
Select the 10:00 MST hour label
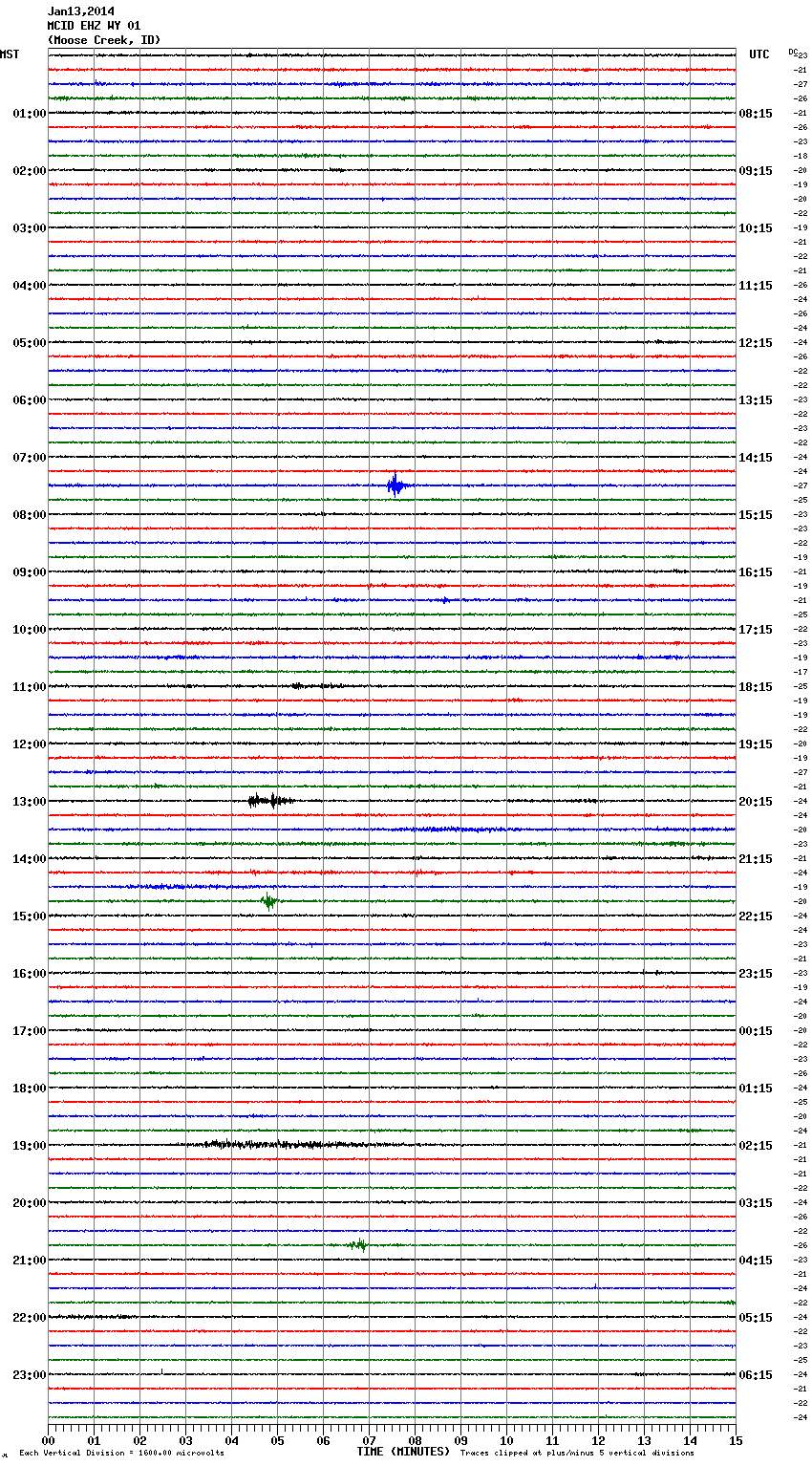(x=30, y=630)
